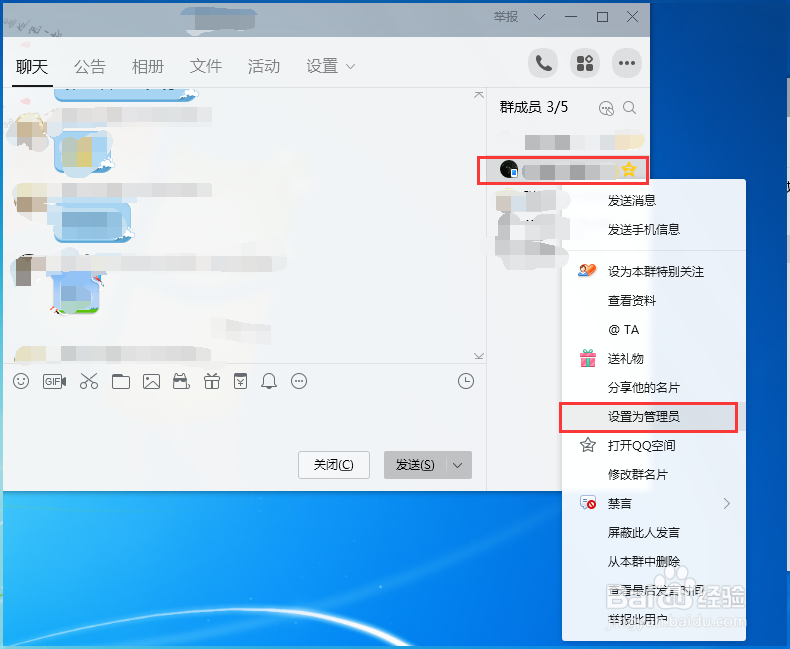Click the bell notification icon
Image resolution: width=790 pixels, height=649 pixels.
(x=269, y=381)
